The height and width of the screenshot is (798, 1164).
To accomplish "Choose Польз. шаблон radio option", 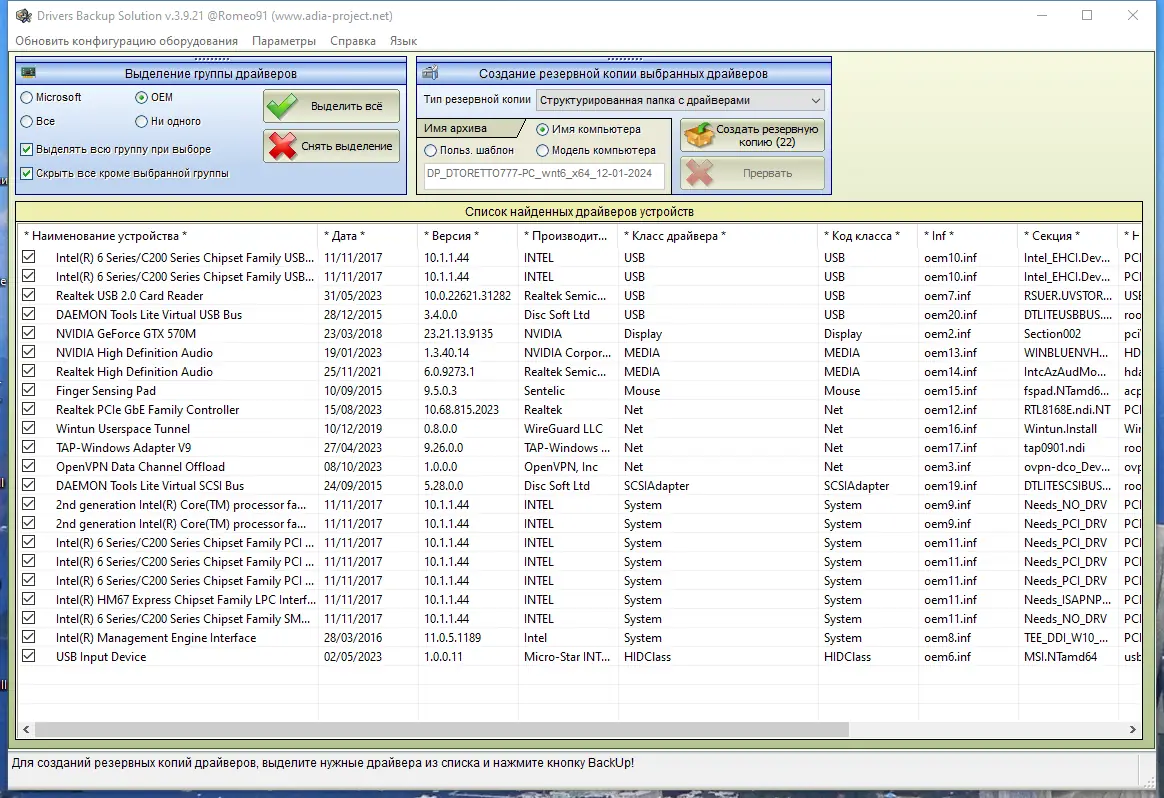I will (431, 151).
